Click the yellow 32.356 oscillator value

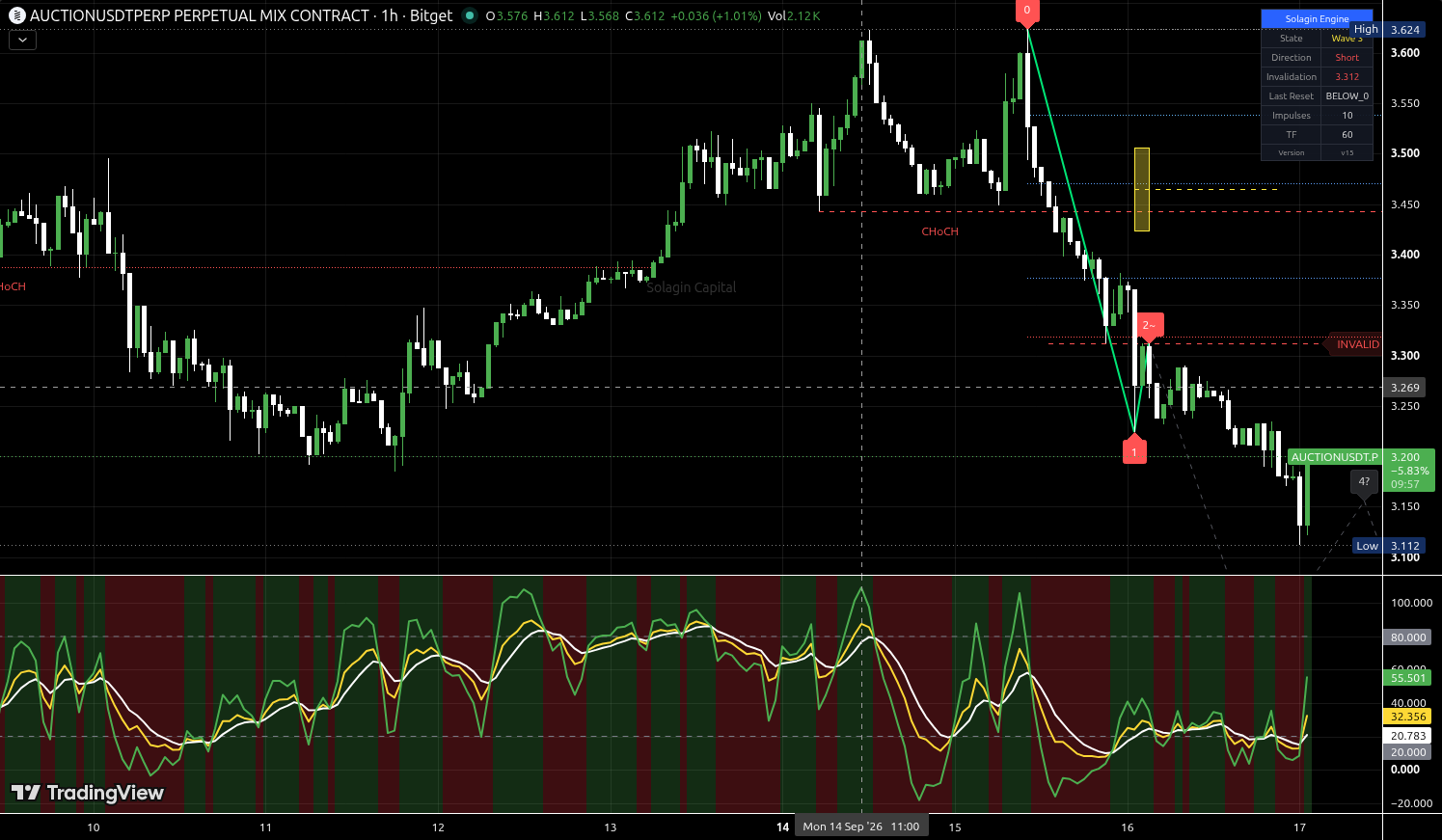[x=1408, y=717]
